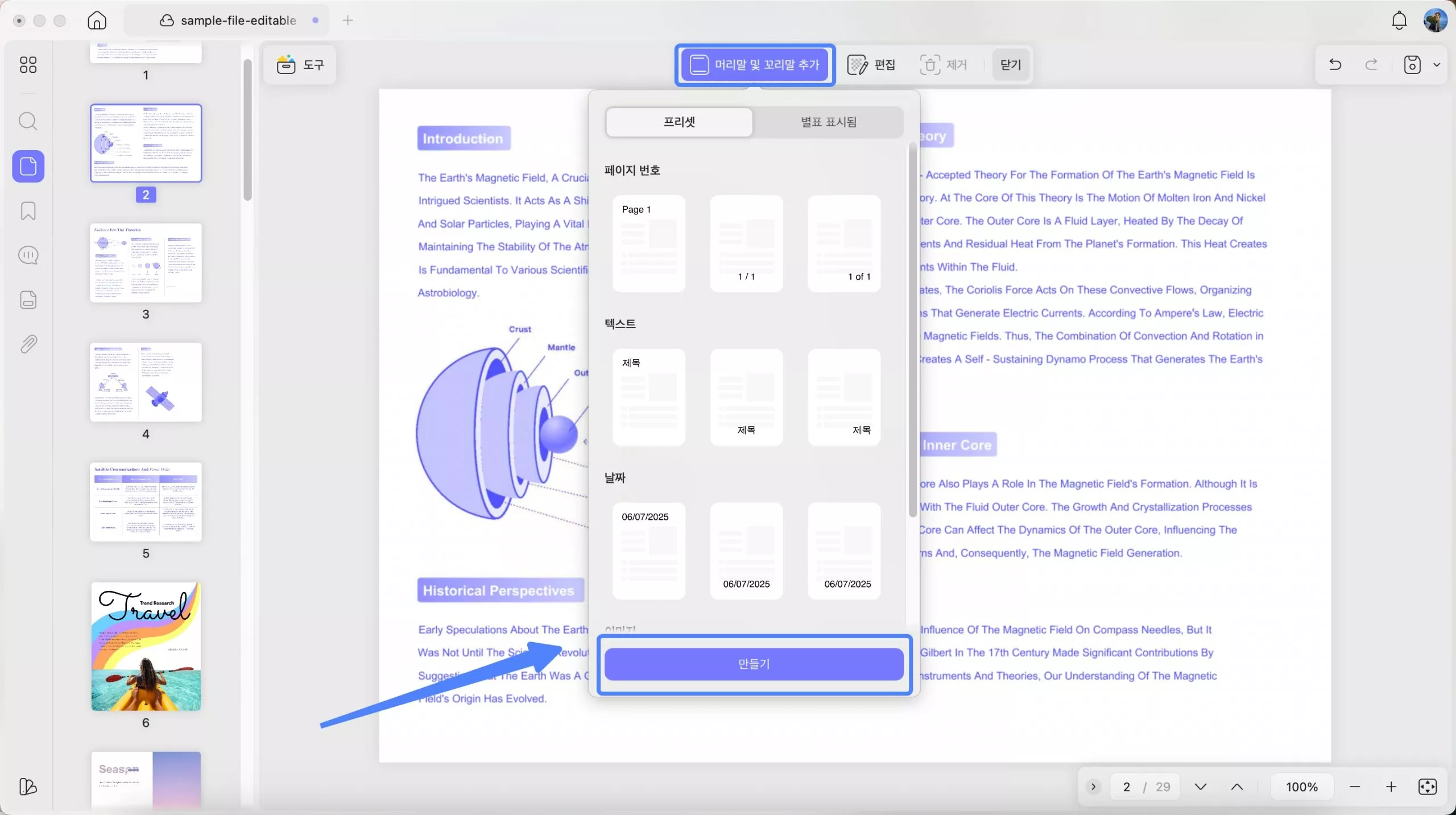Open the form fields sidebar icon
This screenshot has height=815, width=1456.
pyautogui.click(x=28, y=300)
